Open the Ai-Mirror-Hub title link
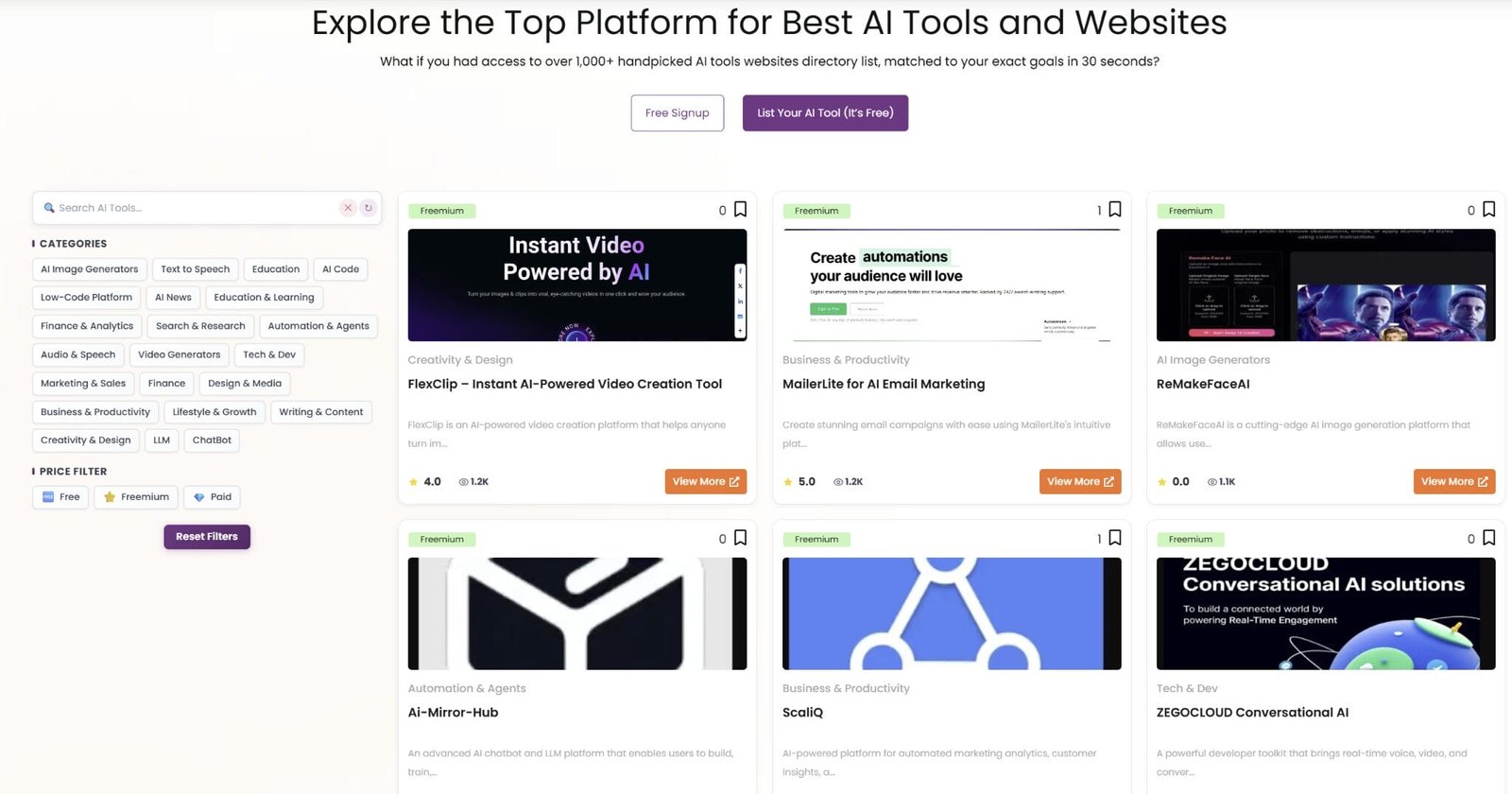This screenshot has height=794, width=1512. [x=453, y=713]
